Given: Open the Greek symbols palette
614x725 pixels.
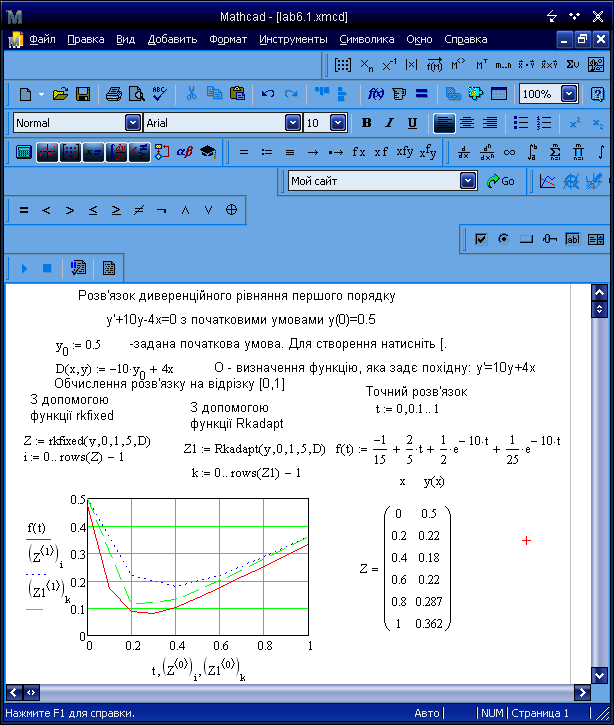Looking at the screenshot, I should tap(184, 152).
